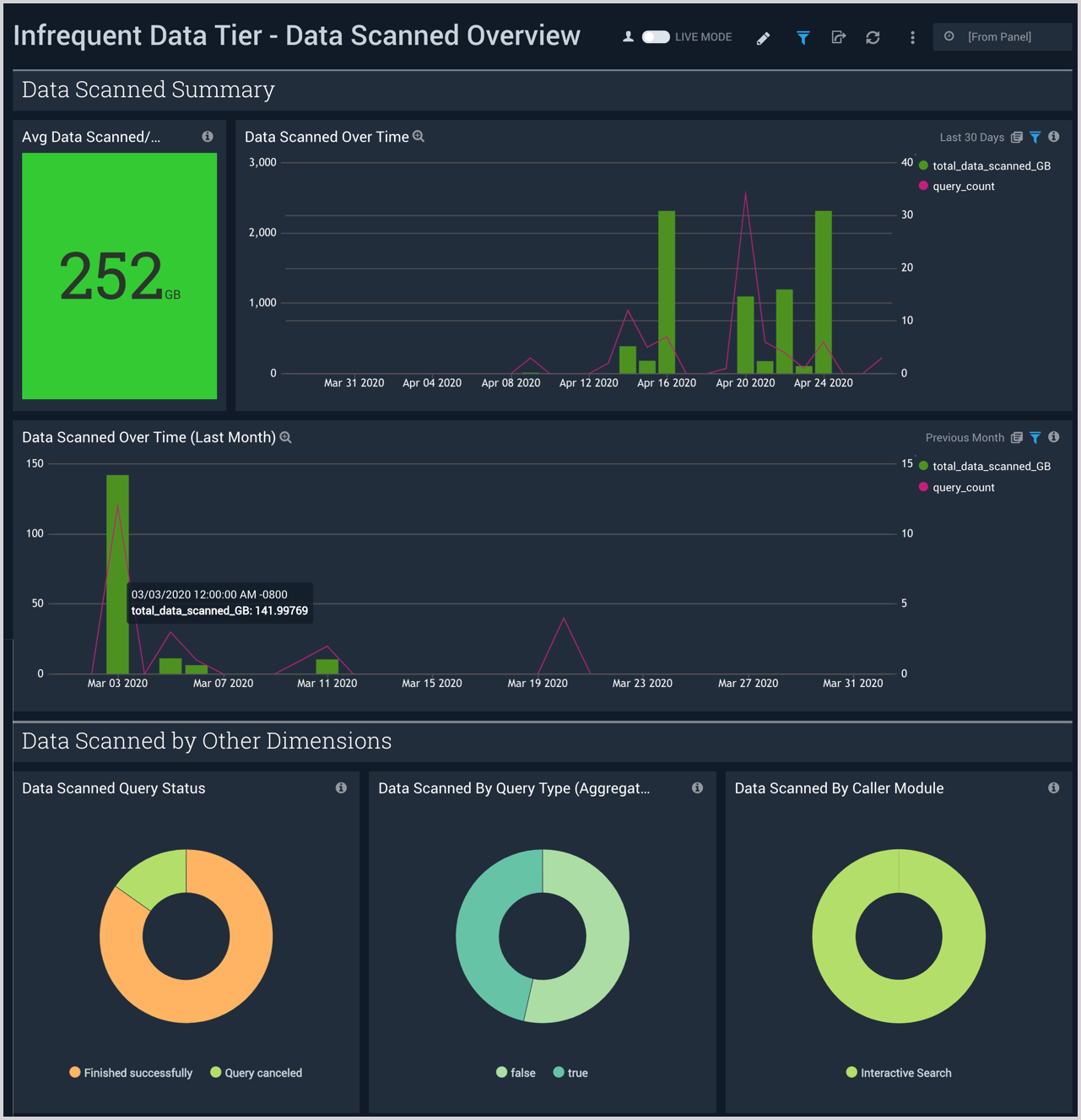Open dashboard filters with the header funnel icon
Viewport: 1081px width, 1120px height.
click(x=803, y=38)
